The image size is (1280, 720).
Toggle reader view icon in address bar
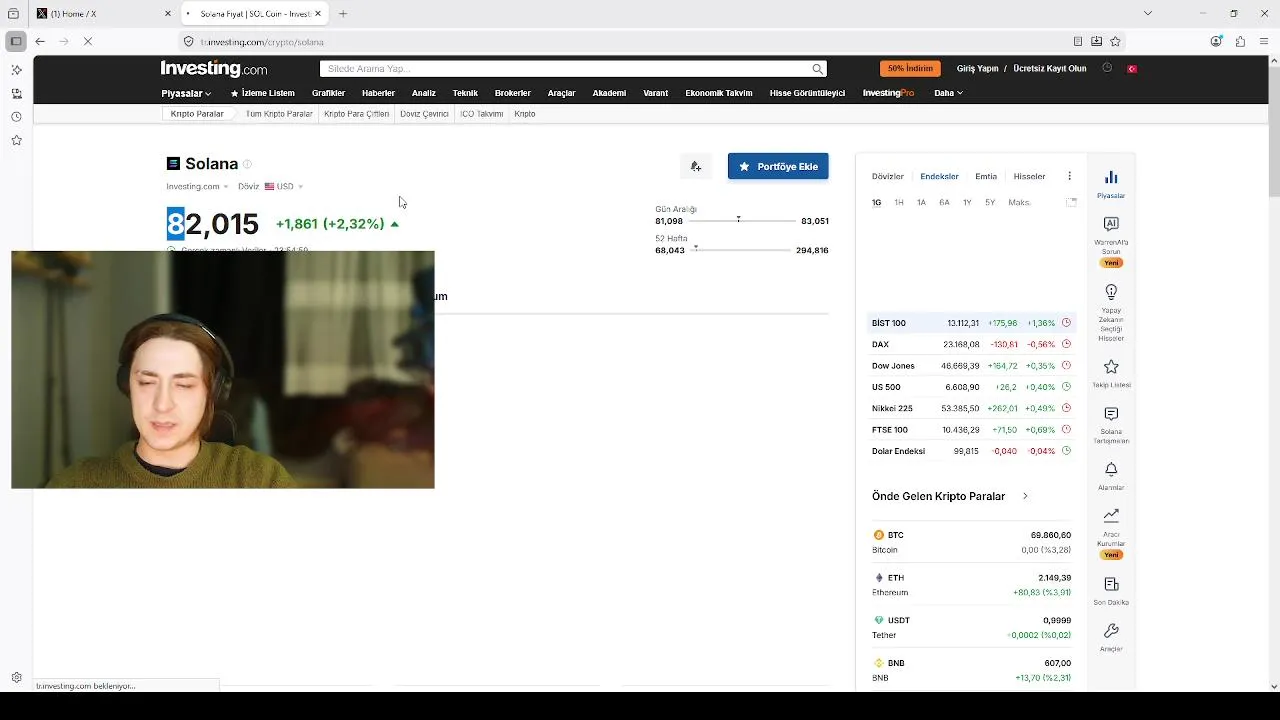pyautogui.click(x=1078, y=42)
